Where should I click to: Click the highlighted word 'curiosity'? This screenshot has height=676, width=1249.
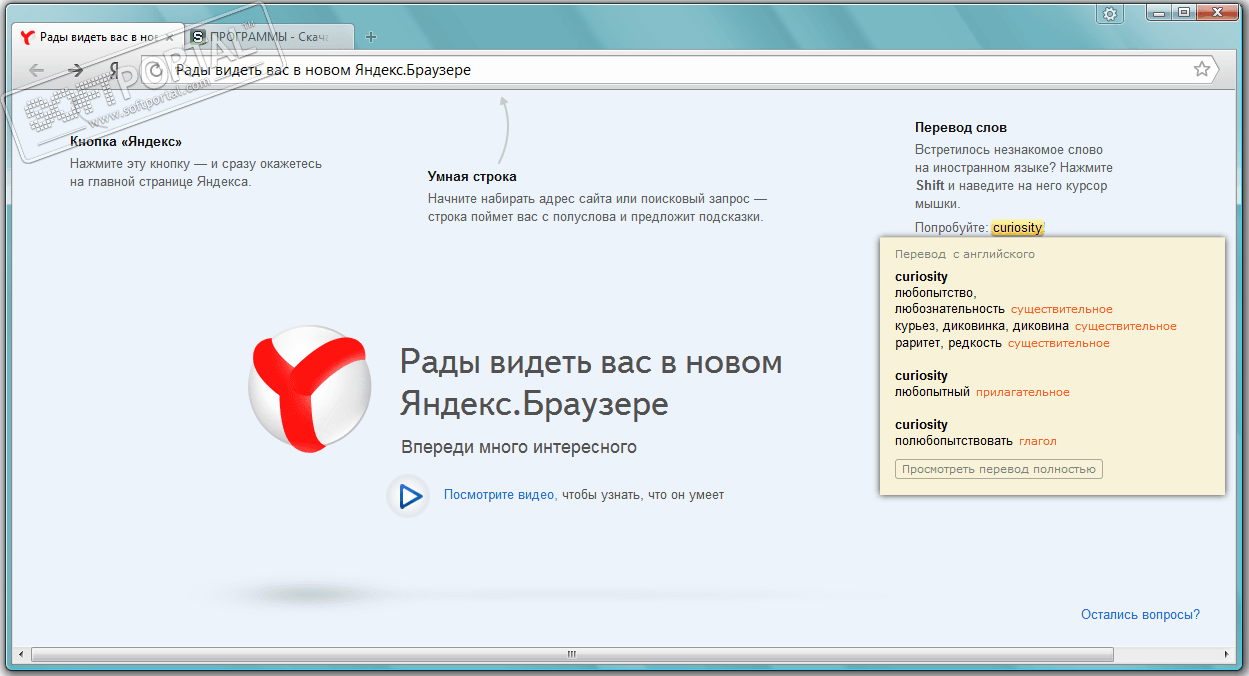point(1018,228)
